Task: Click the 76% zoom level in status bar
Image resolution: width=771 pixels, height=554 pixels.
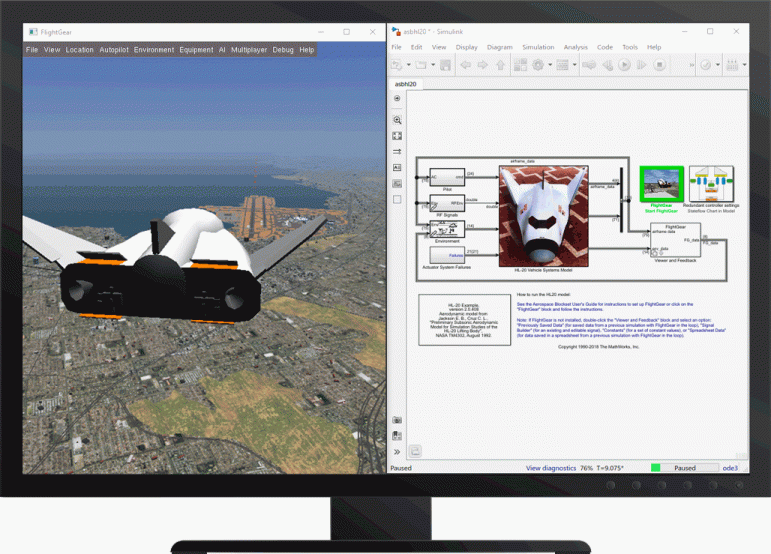Action: [x=586, y=468]
